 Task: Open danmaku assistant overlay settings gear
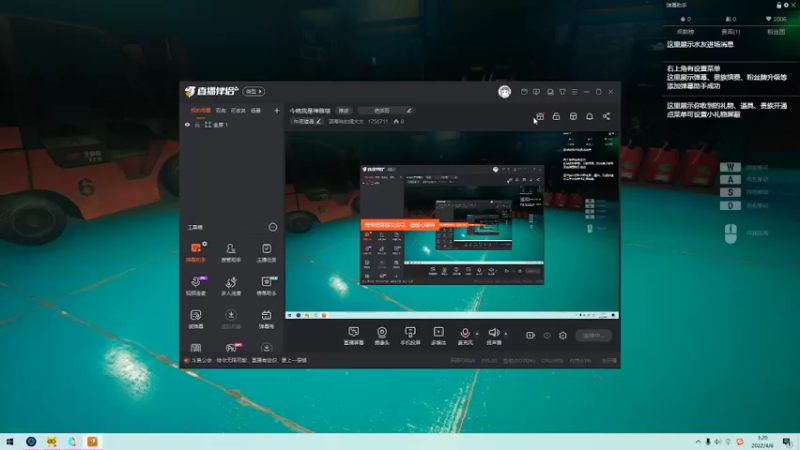(786, 5)
